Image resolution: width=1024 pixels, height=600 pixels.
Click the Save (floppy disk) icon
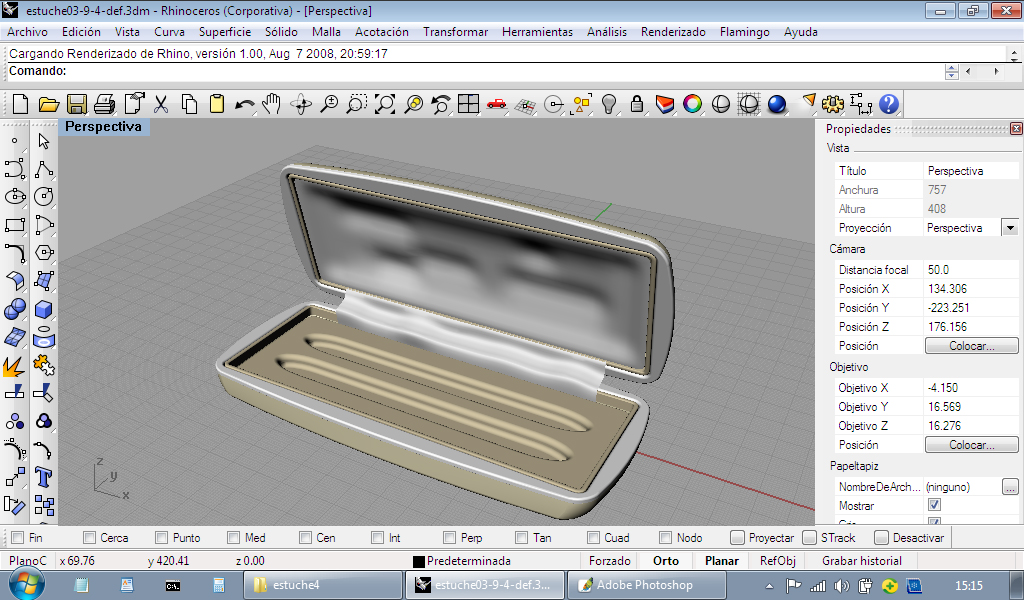coord(76,104)
